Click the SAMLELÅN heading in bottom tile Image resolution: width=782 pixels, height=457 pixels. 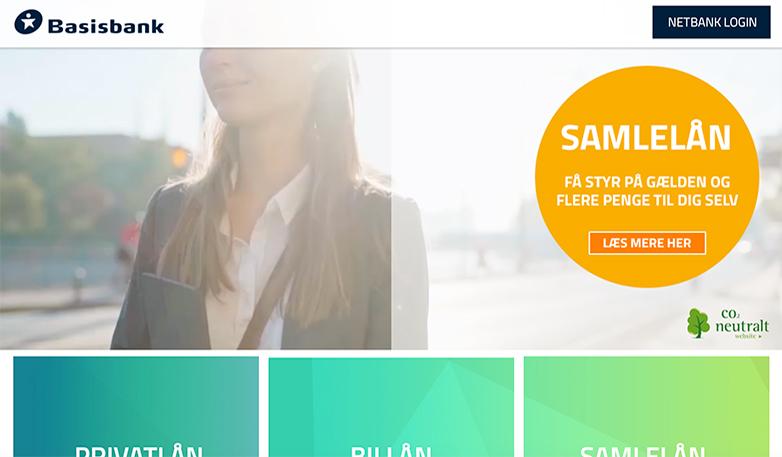pos(642,451)
